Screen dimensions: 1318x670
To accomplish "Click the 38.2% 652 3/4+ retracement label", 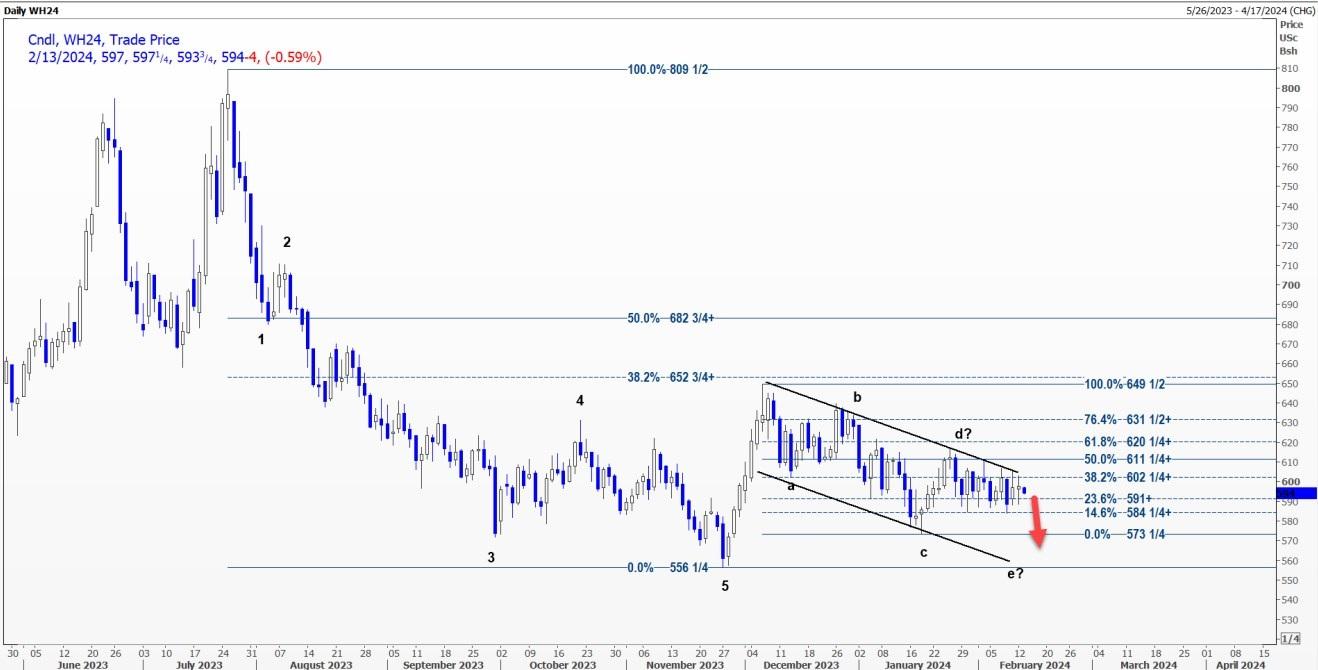I will click(673, 377).
